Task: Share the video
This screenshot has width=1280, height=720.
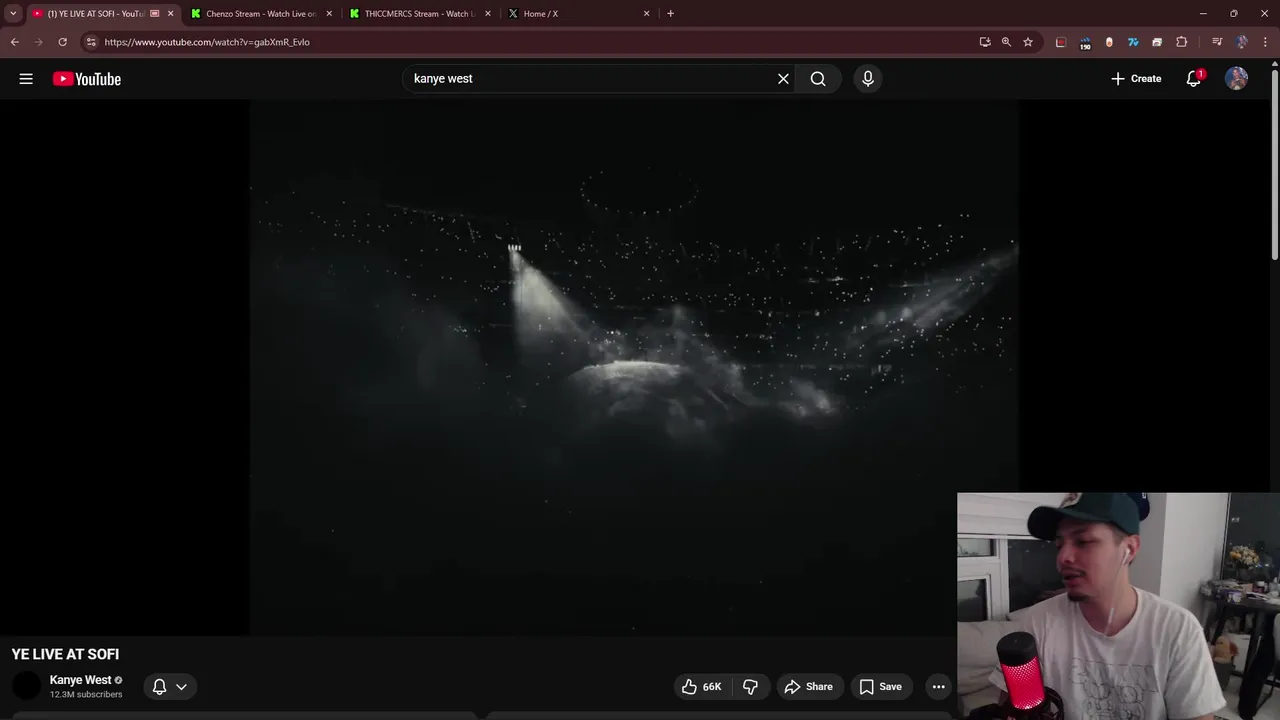Action: click(x=808, y=687)
